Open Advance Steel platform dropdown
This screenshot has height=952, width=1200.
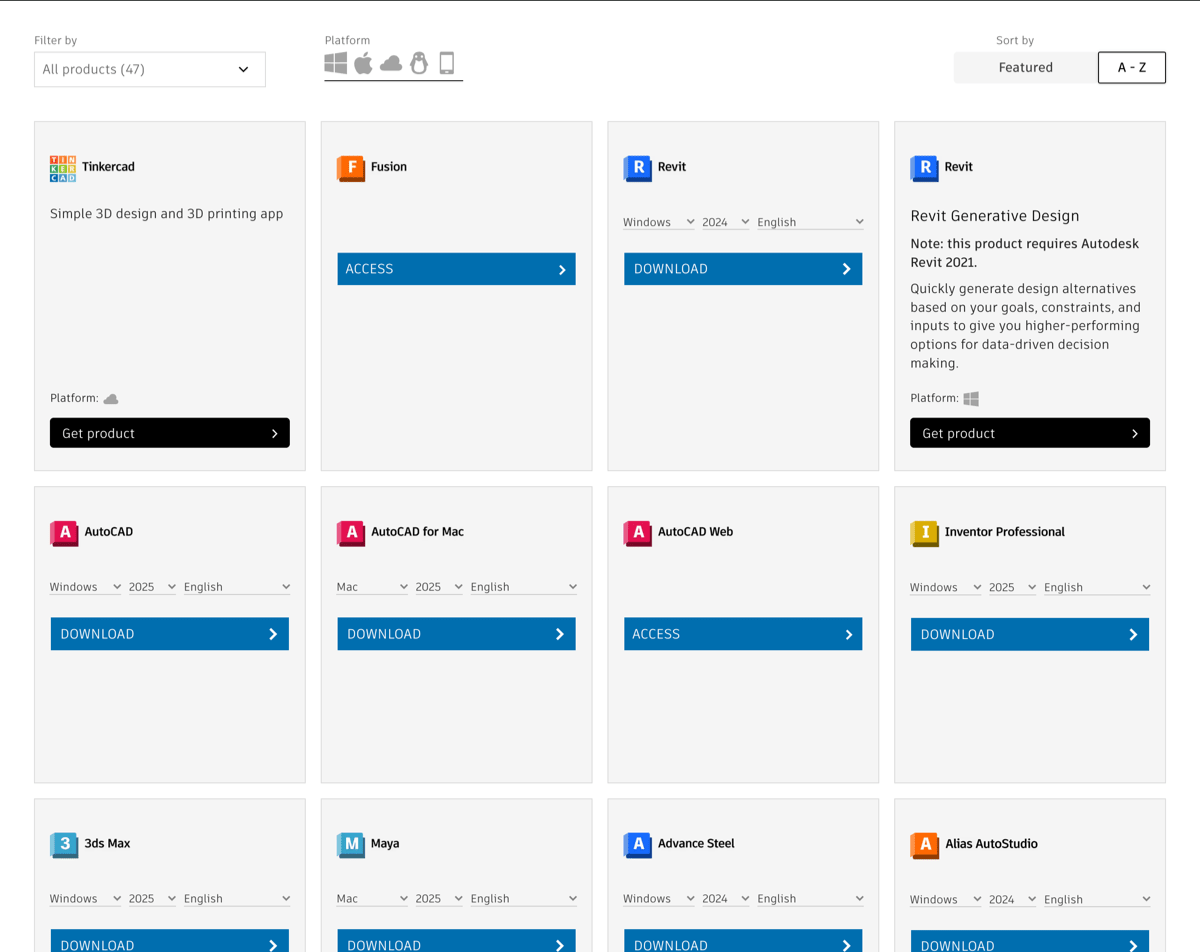tap(658, 899)
